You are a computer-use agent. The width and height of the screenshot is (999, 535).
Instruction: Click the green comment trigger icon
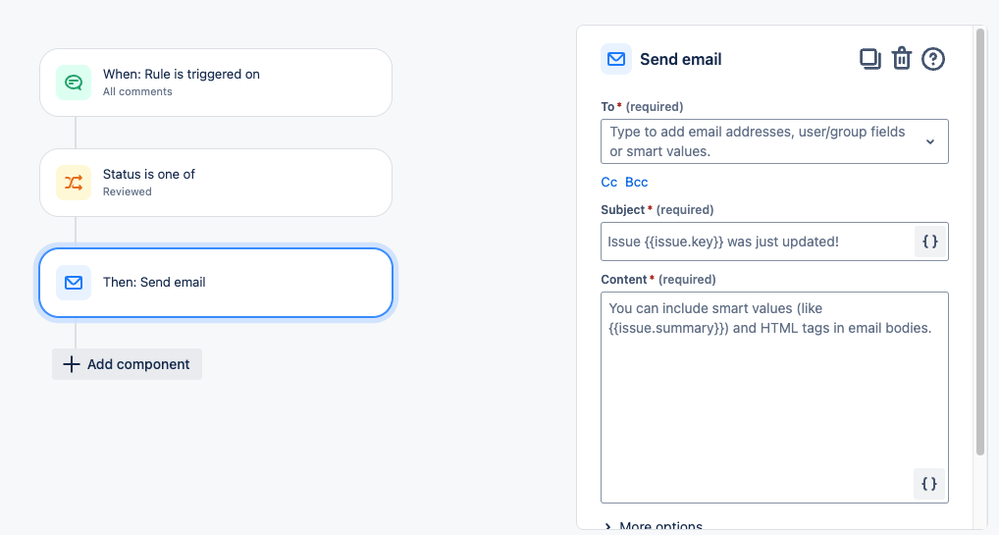pyautogui.click(x=73, y=83)
